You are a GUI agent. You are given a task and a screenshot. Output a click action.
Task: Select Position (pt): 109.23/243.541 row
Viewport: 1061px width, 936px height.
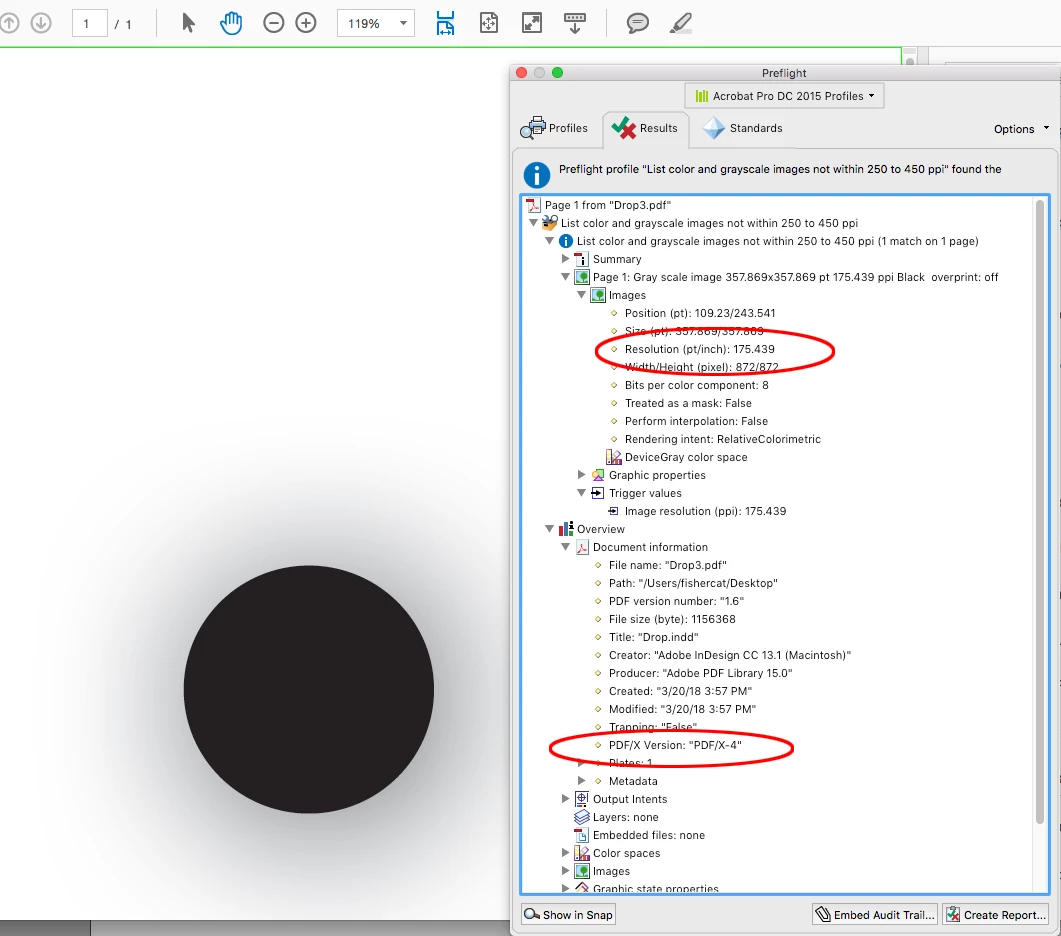[x=700, y=313]
